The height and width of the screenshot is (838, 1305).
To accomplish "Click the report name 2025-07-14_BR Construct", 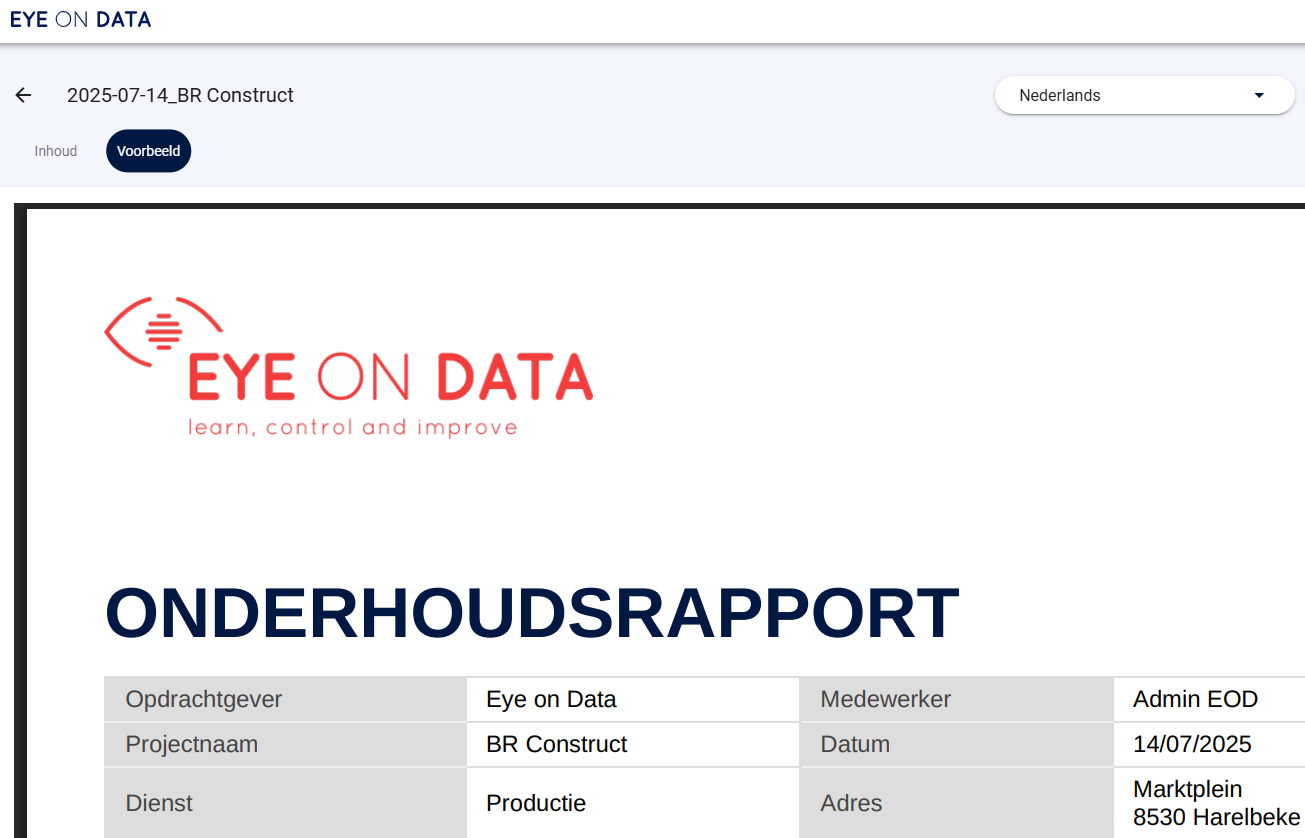I will pos(180,95).
